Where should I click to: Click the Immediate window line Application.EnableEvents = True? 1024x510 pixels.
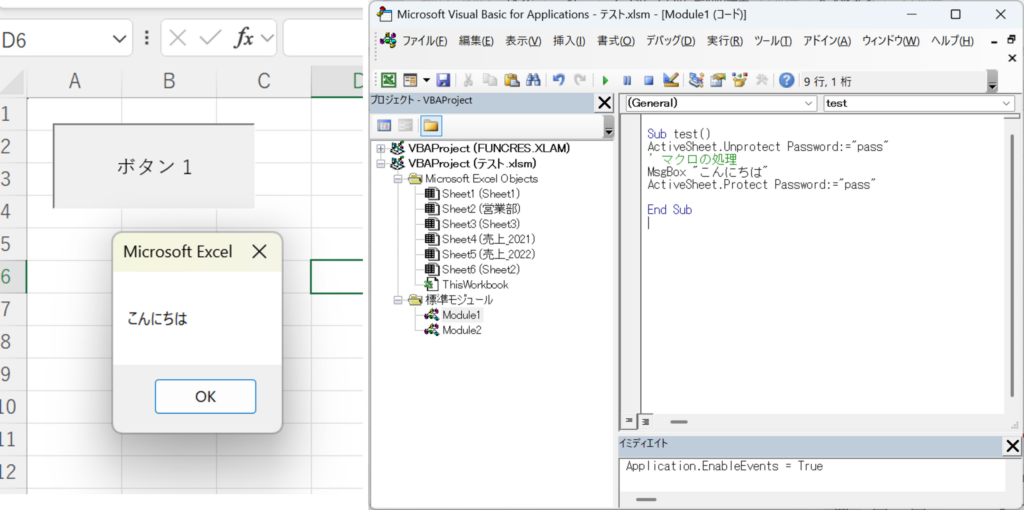point(724,466)
